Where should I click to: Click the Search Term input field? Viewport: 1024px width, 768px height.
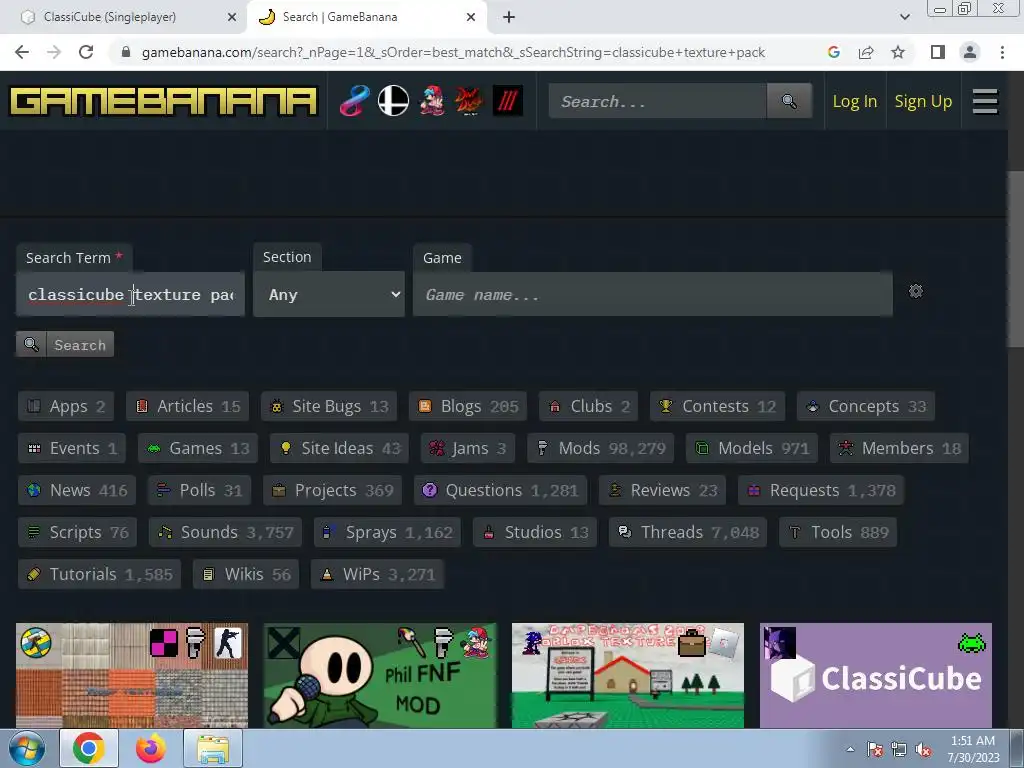pyautogui.click(x=131, y=295)
